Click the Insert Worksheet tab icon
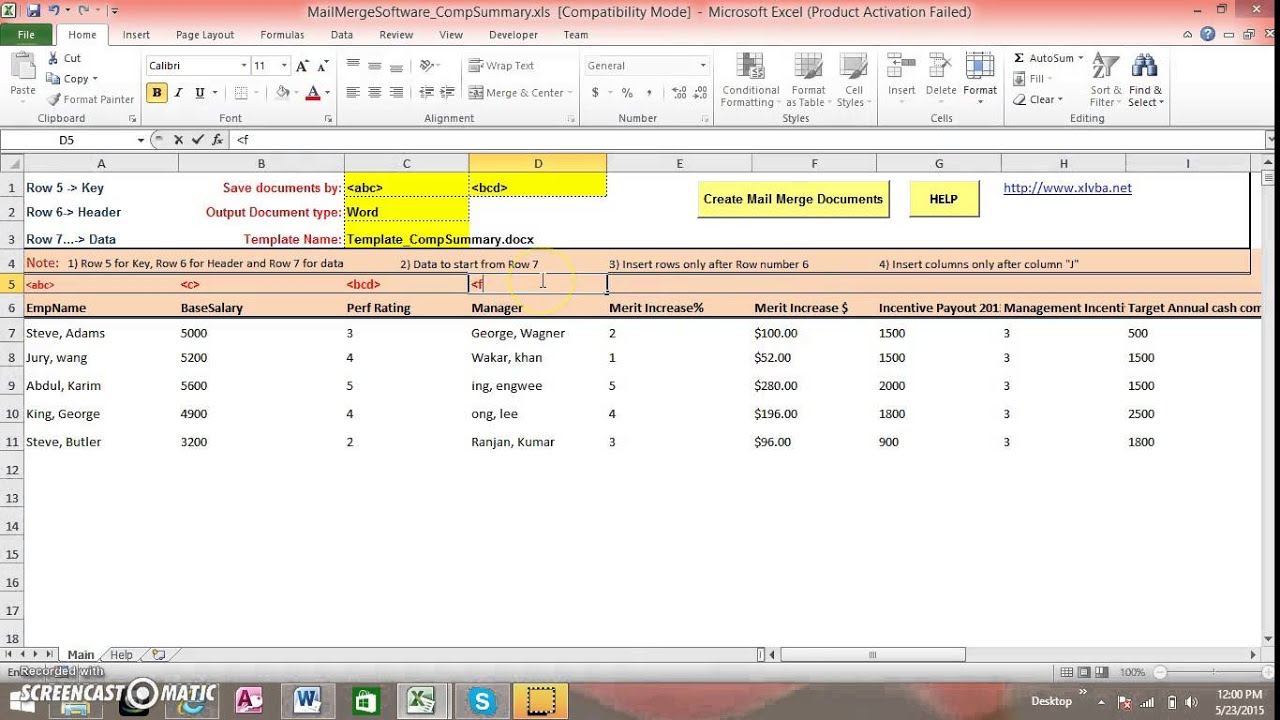 (x=157, y=655)
